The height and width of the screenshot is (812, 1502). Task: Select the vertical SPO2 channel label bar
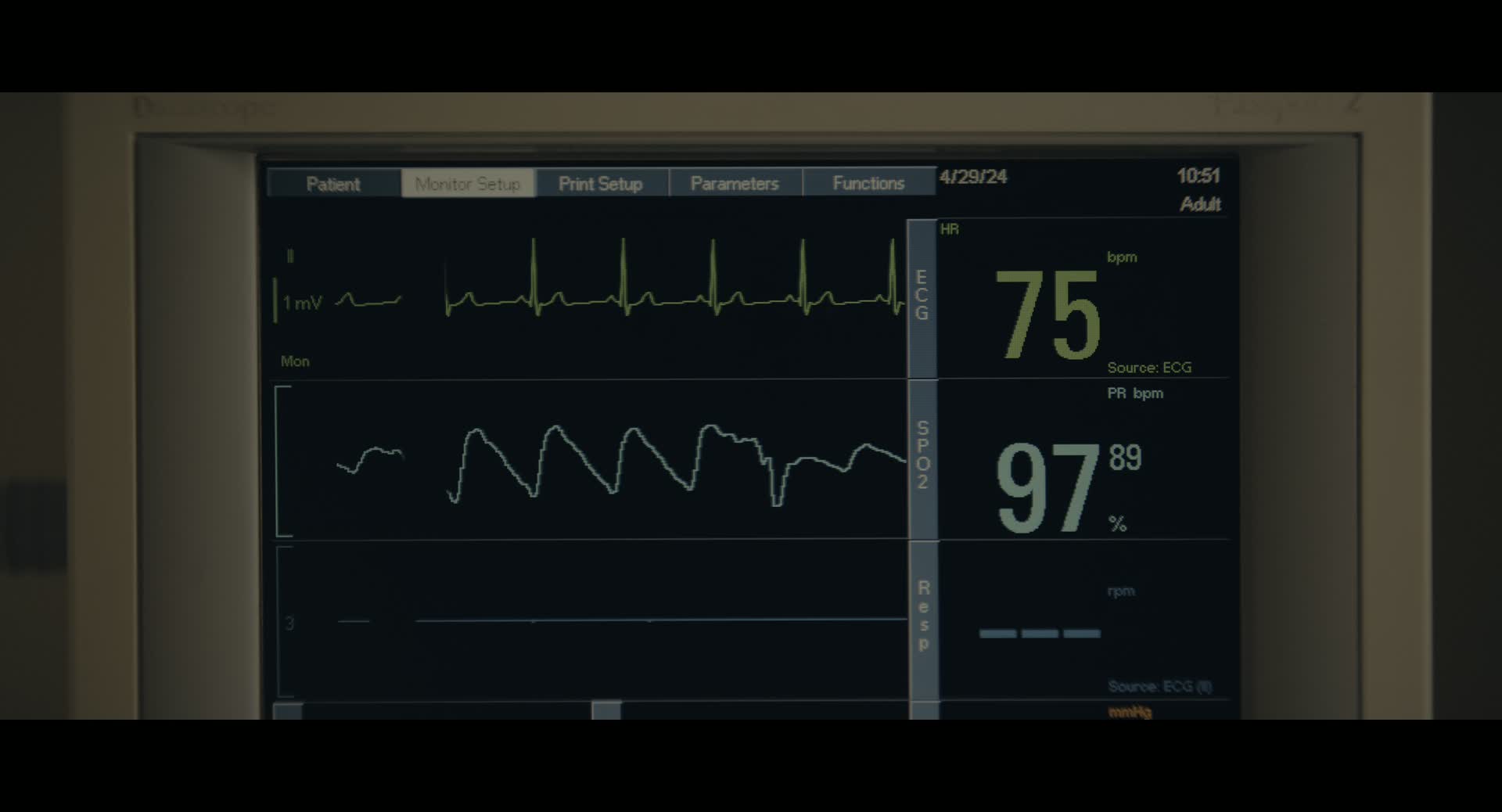(922, 456)
